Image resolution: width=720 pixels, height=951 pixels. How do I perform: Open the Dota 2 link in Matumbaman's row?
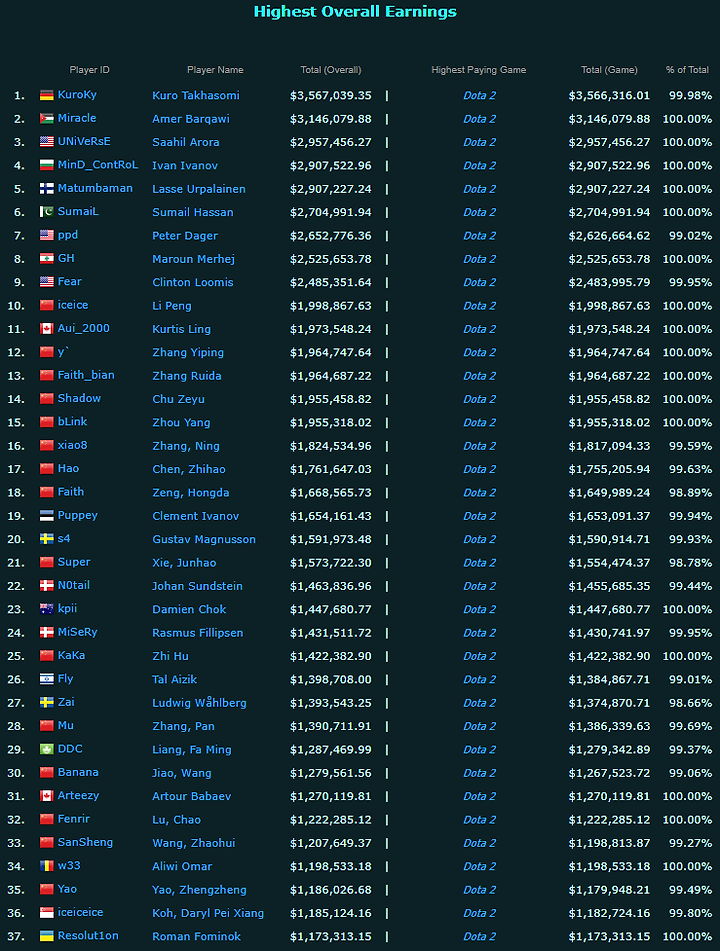(479, 189)
